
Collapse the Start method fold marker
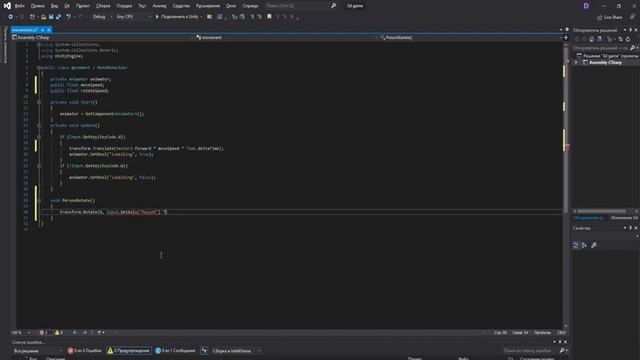pyautogui.click(x=39, y=102)
